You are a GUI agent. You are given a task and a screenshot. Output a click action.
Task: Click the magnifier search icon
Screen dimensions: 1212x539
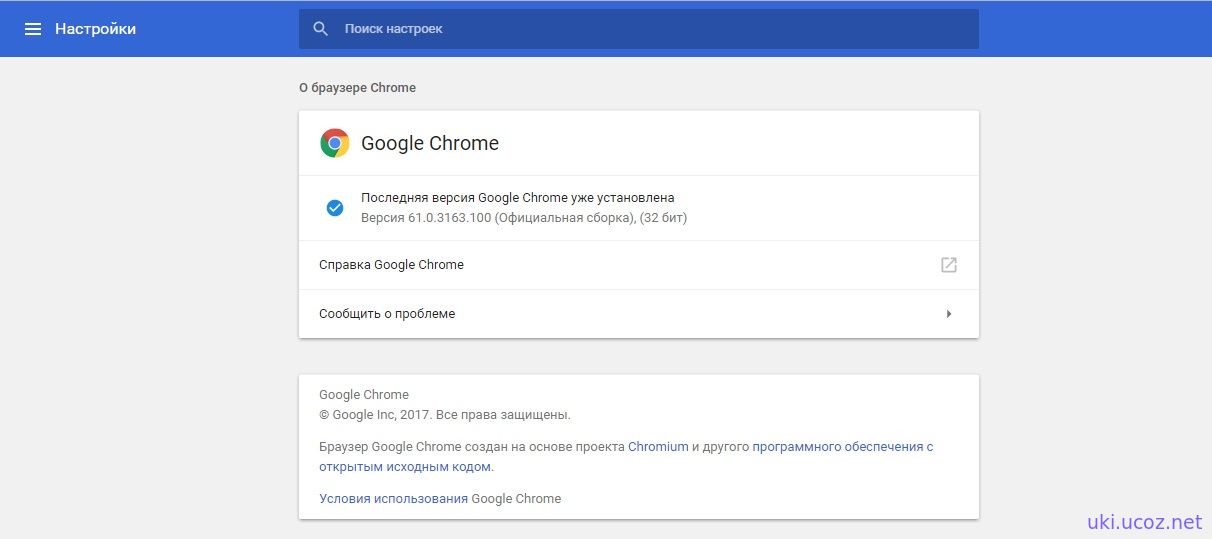tap(321, 29)
